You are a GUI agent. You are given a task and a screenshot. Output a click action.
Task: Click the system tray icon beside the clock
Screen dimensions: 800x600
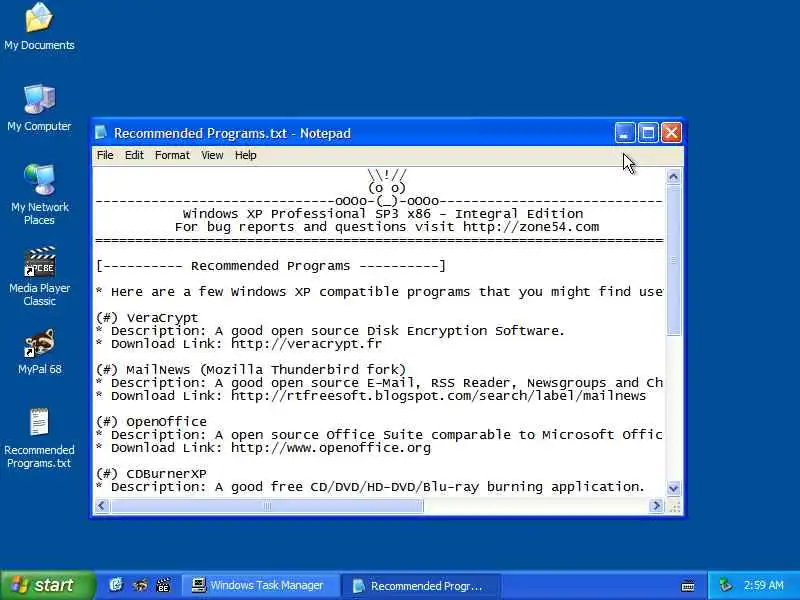point(725,585)
